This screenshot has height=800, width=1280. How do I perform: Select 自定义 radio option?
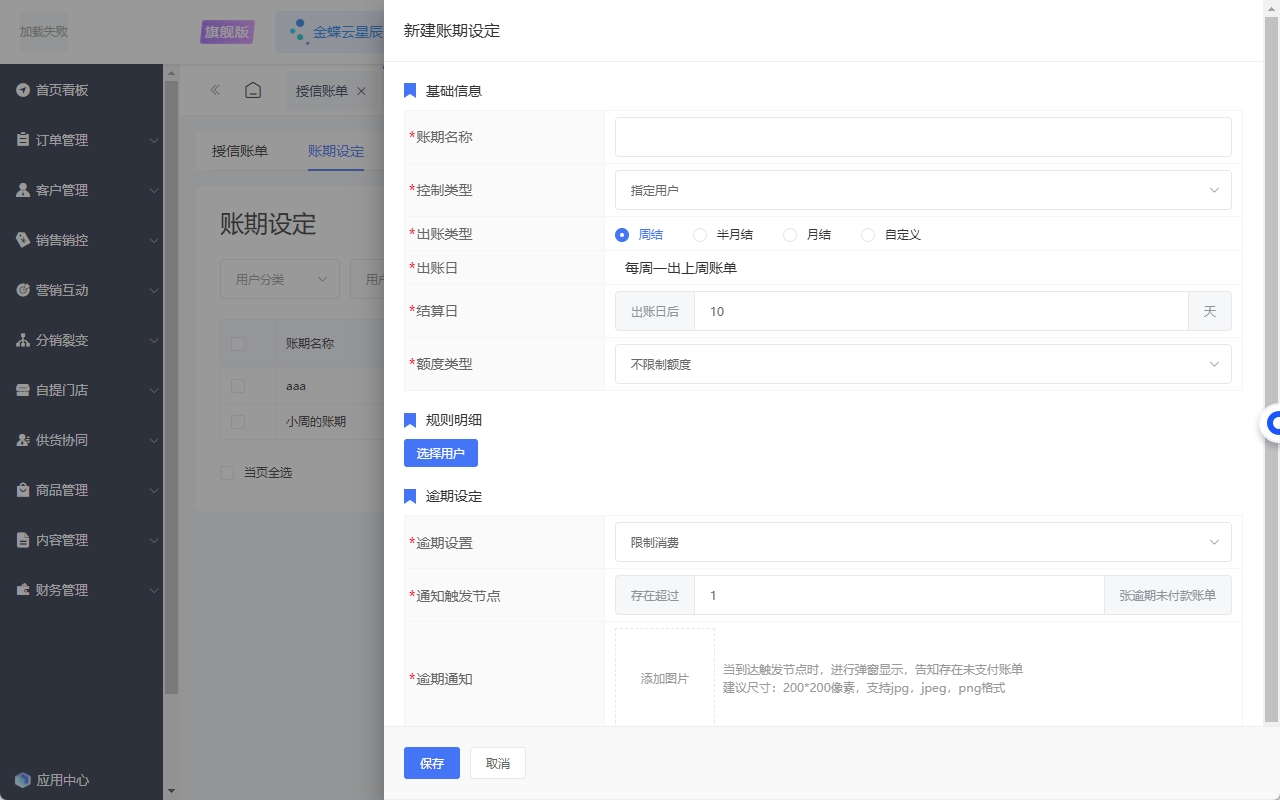[868, 235]
